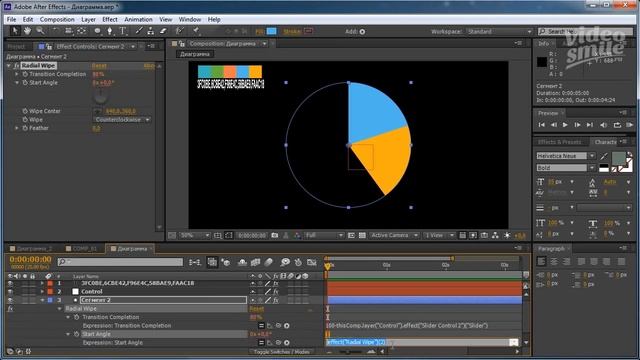Select the Pen tool
640x360 pixels.
(109, 31)
